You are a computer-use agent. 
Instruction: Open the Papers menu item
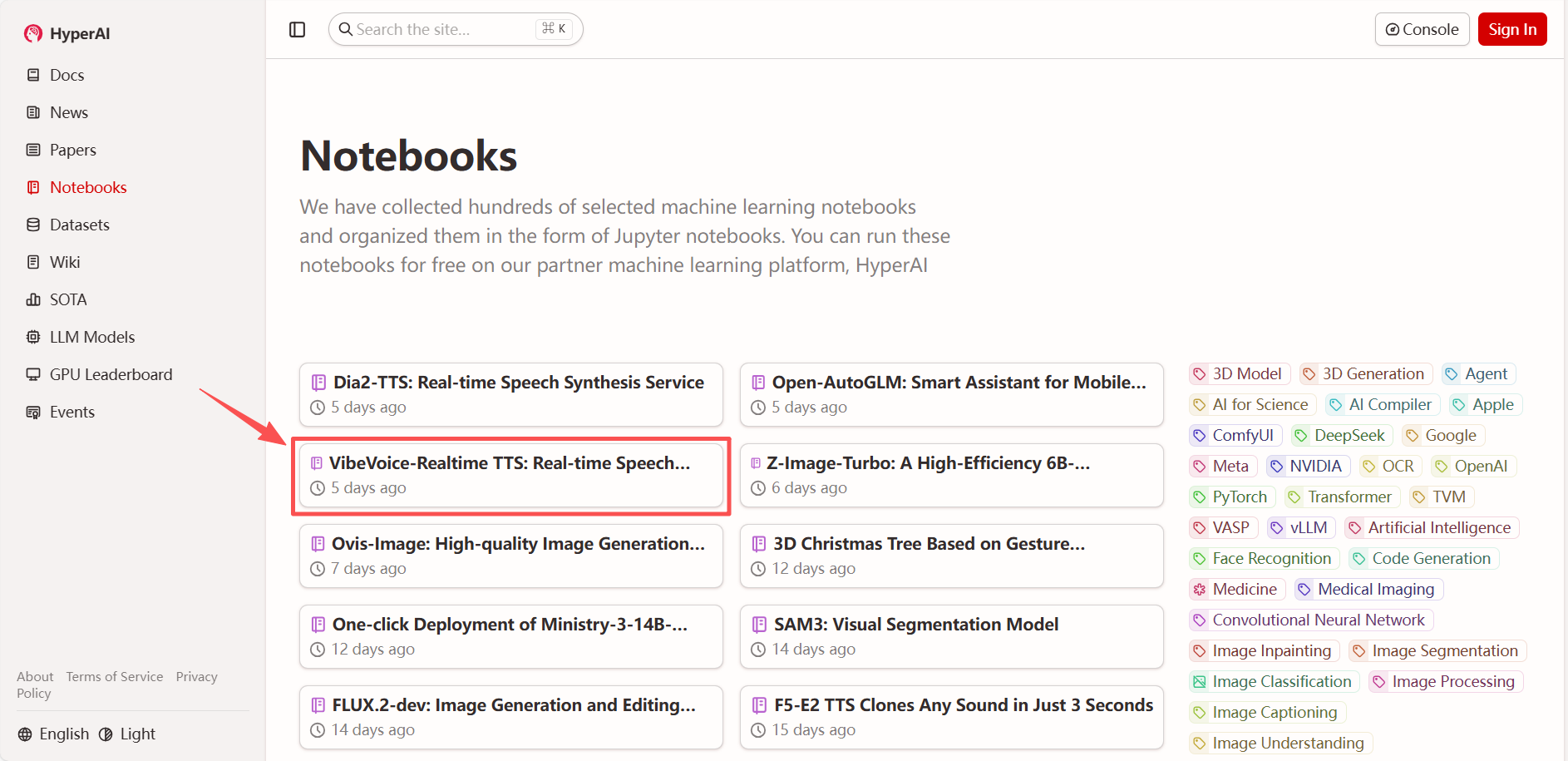[72, 150]
